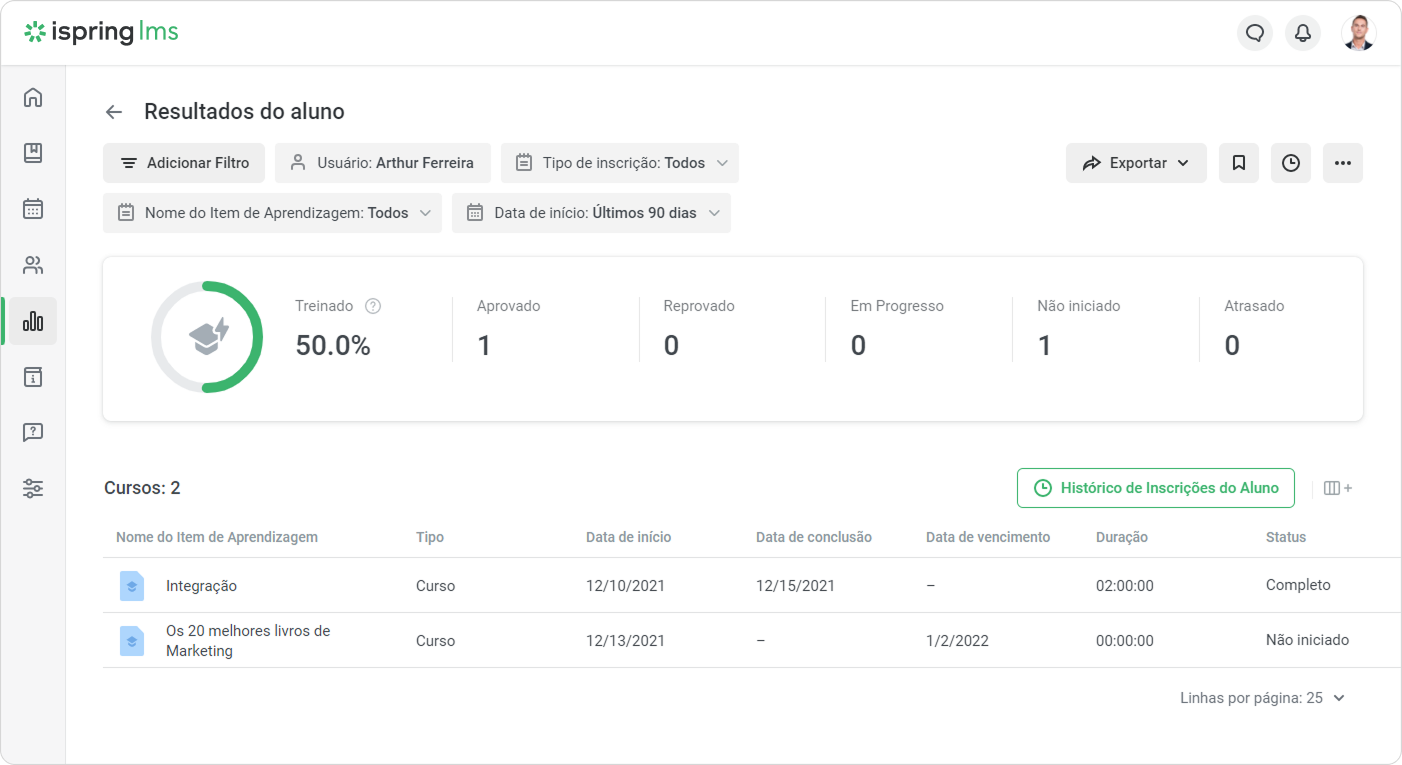
Task: Open the chat messages icon
Action: point(1255,33)
